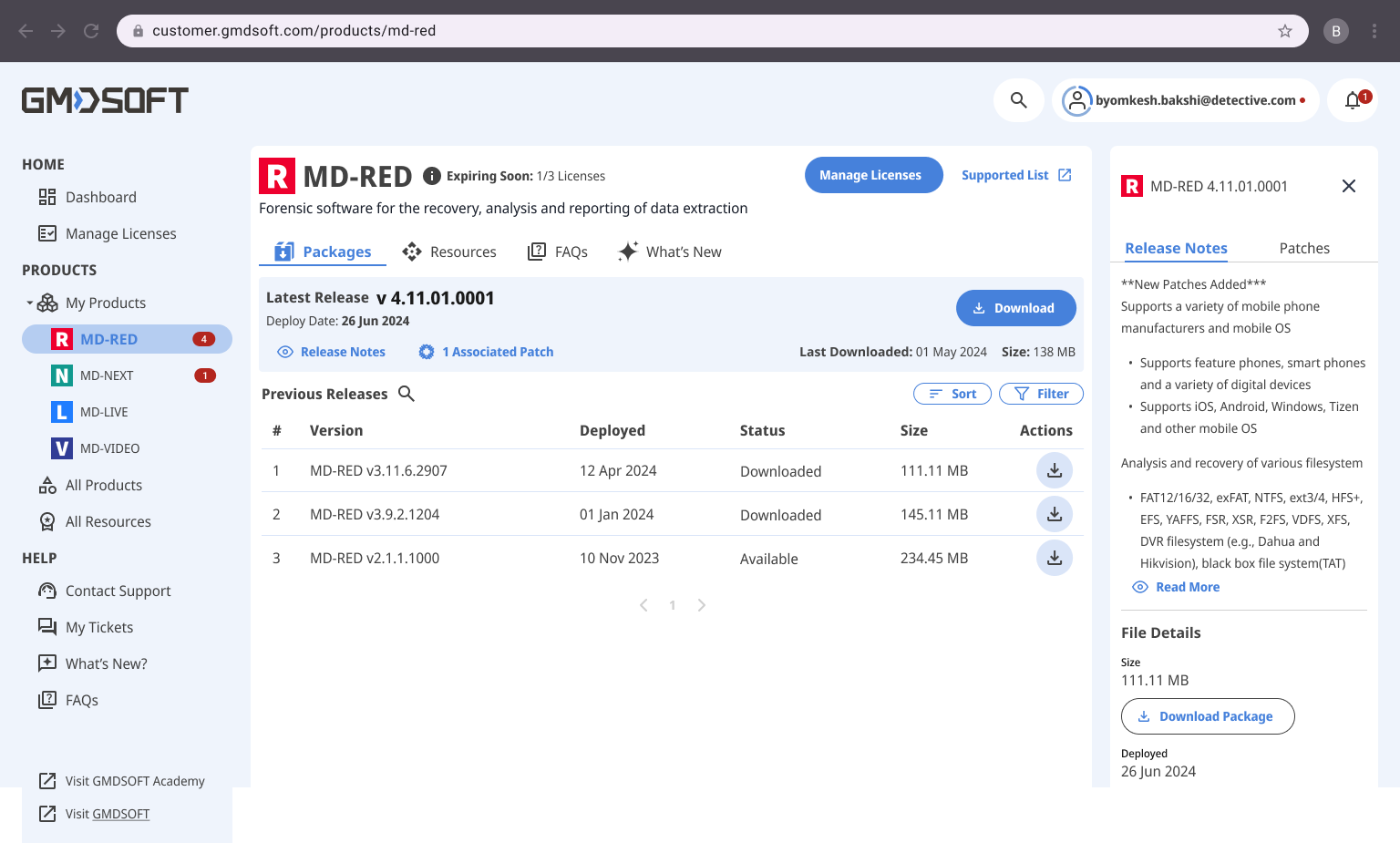Go to next page of releases
This screenshot has height=843, width=1400.
(702, 605)
